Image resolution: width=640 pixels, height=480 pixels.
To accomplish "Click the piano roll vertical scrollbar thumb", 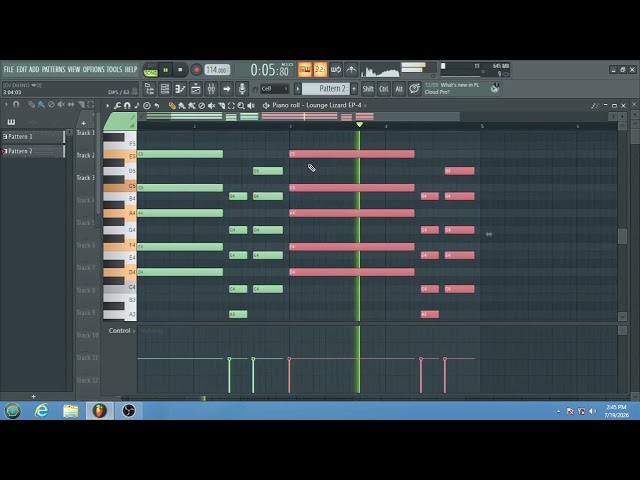I will 622,236.
